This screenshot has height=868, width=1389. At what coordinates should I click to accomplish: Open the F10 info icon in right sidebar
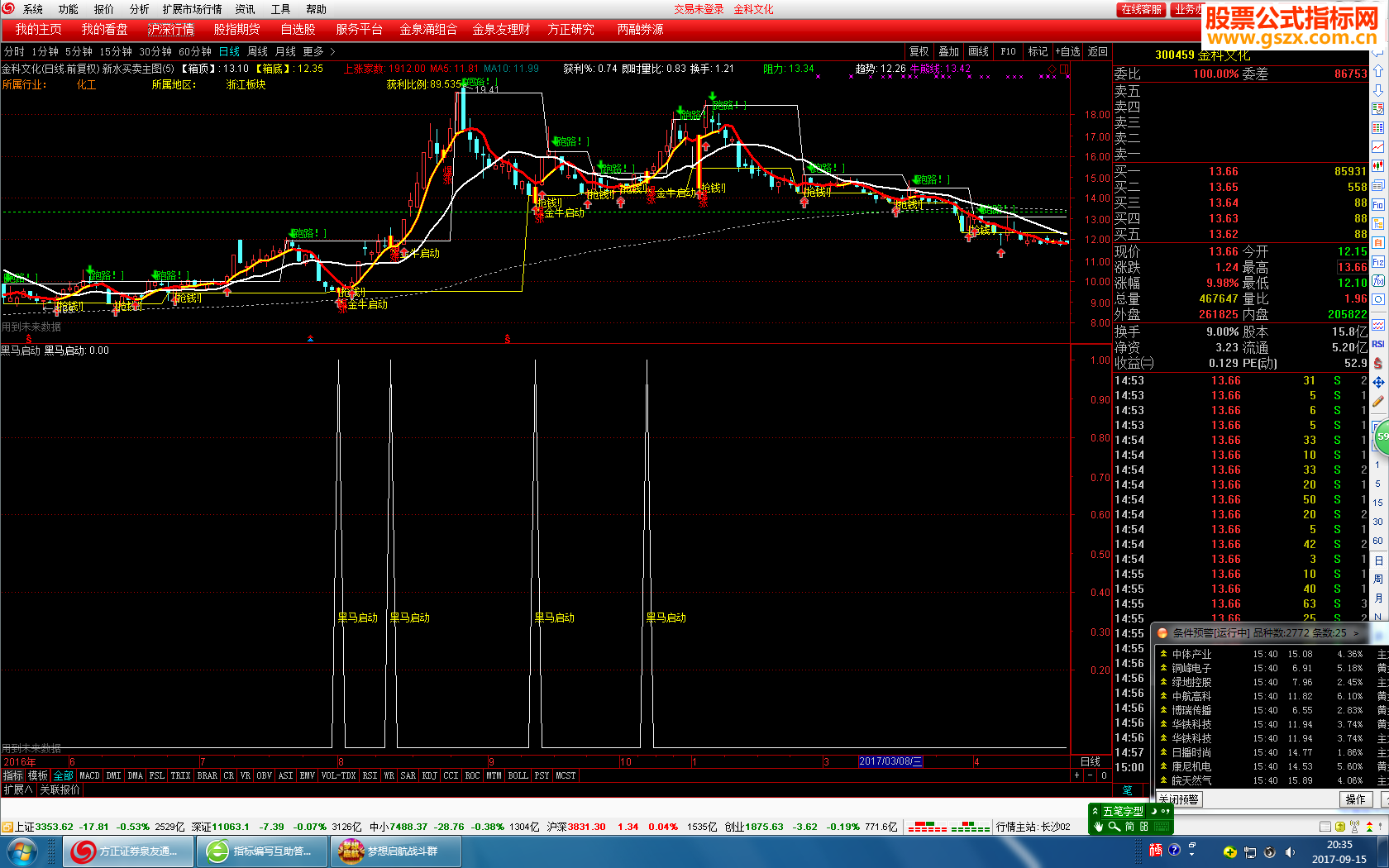[x=1378, y=204]
